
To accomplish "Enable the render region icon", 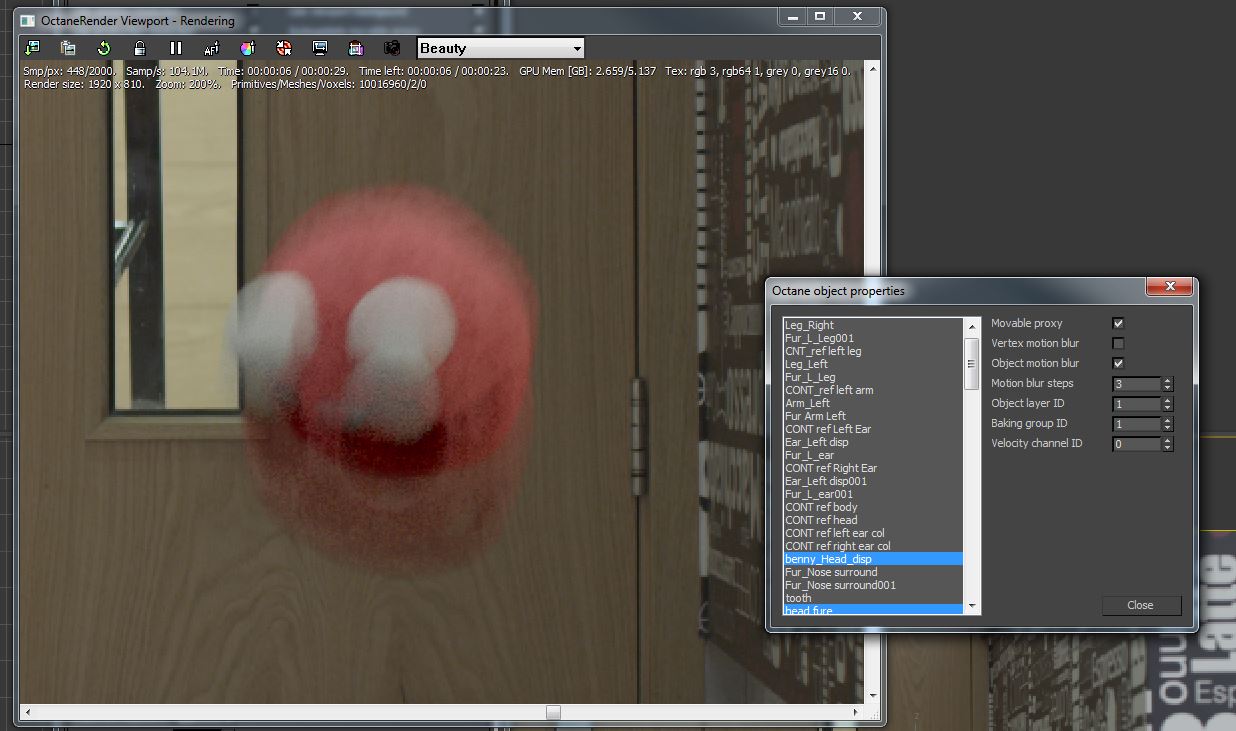I will 356,48.
